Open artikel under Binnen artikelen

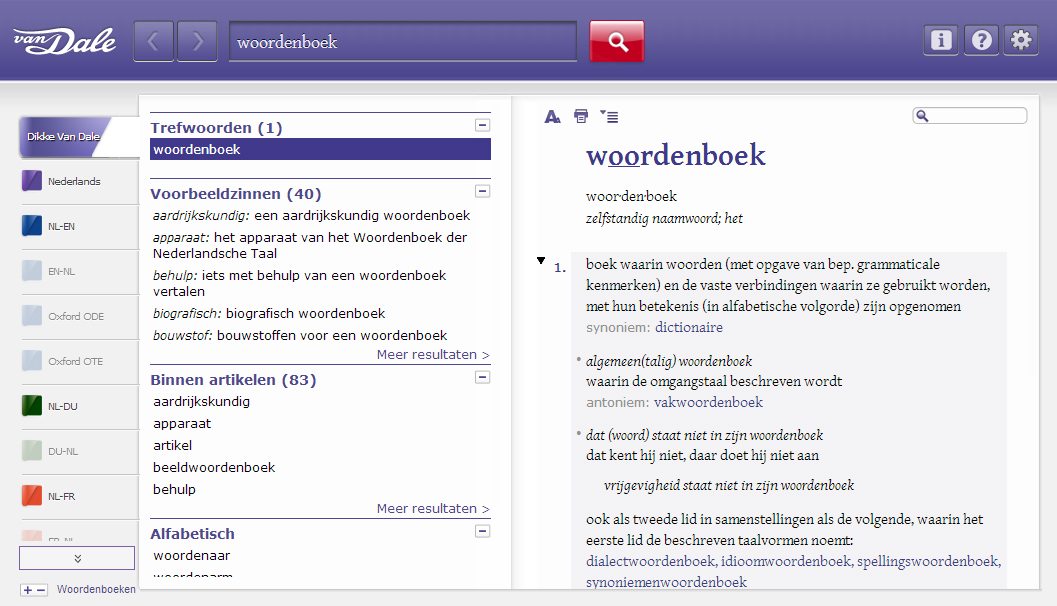tap(173, 446)
